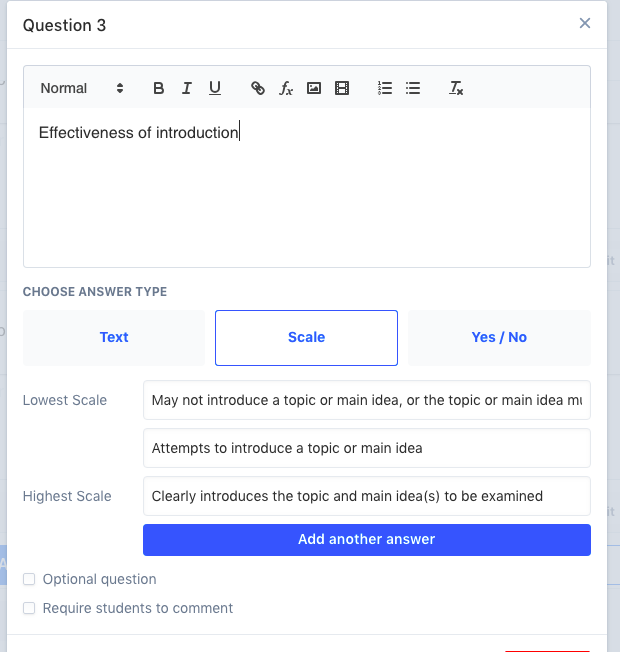Edit the Lowest Scale answer field
620x652 pixels.
click(x=366, y=400)
